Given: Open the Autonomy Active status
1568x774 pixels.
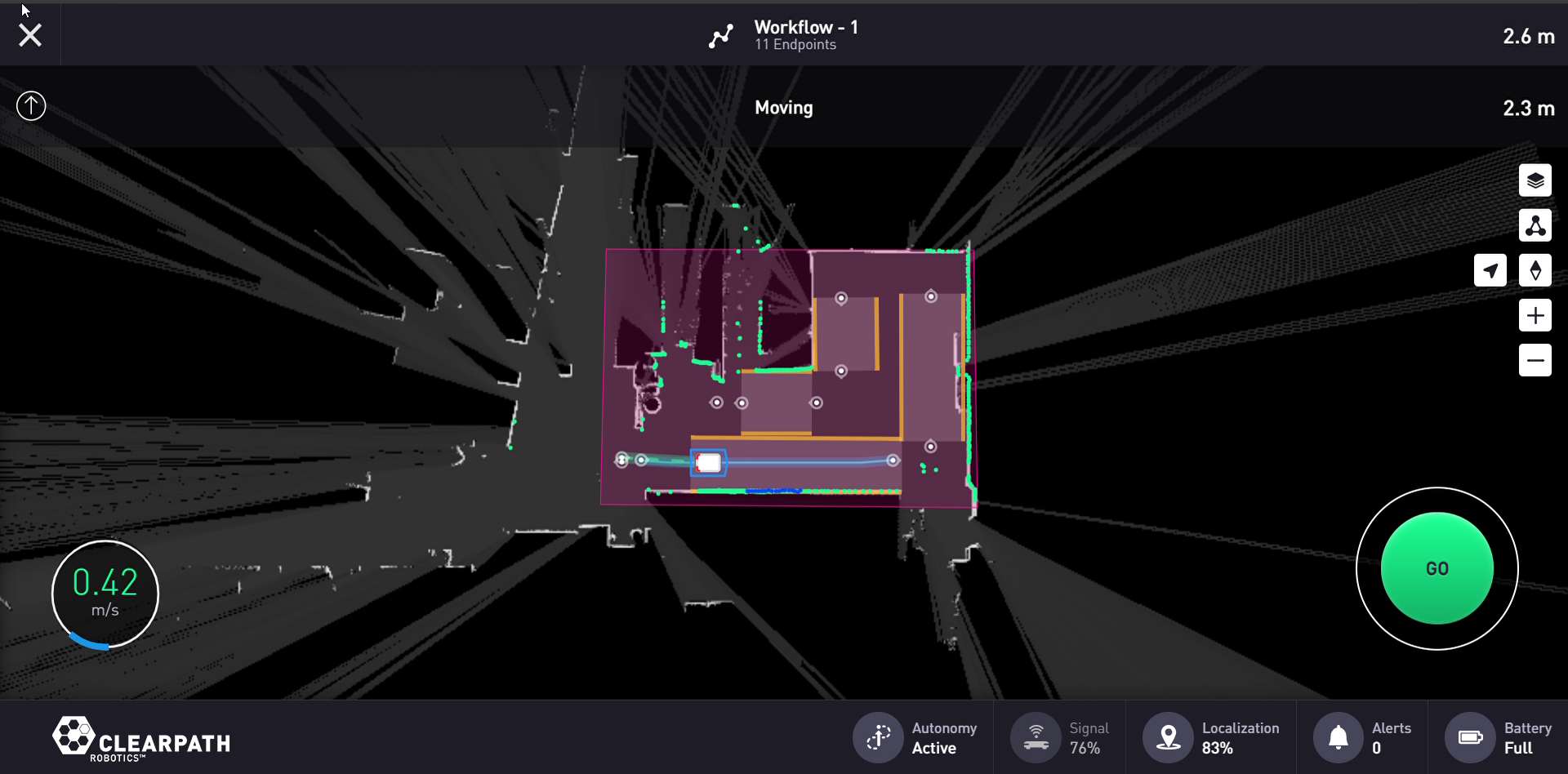Looking at the screenshot, I should [x=879, y=737].
